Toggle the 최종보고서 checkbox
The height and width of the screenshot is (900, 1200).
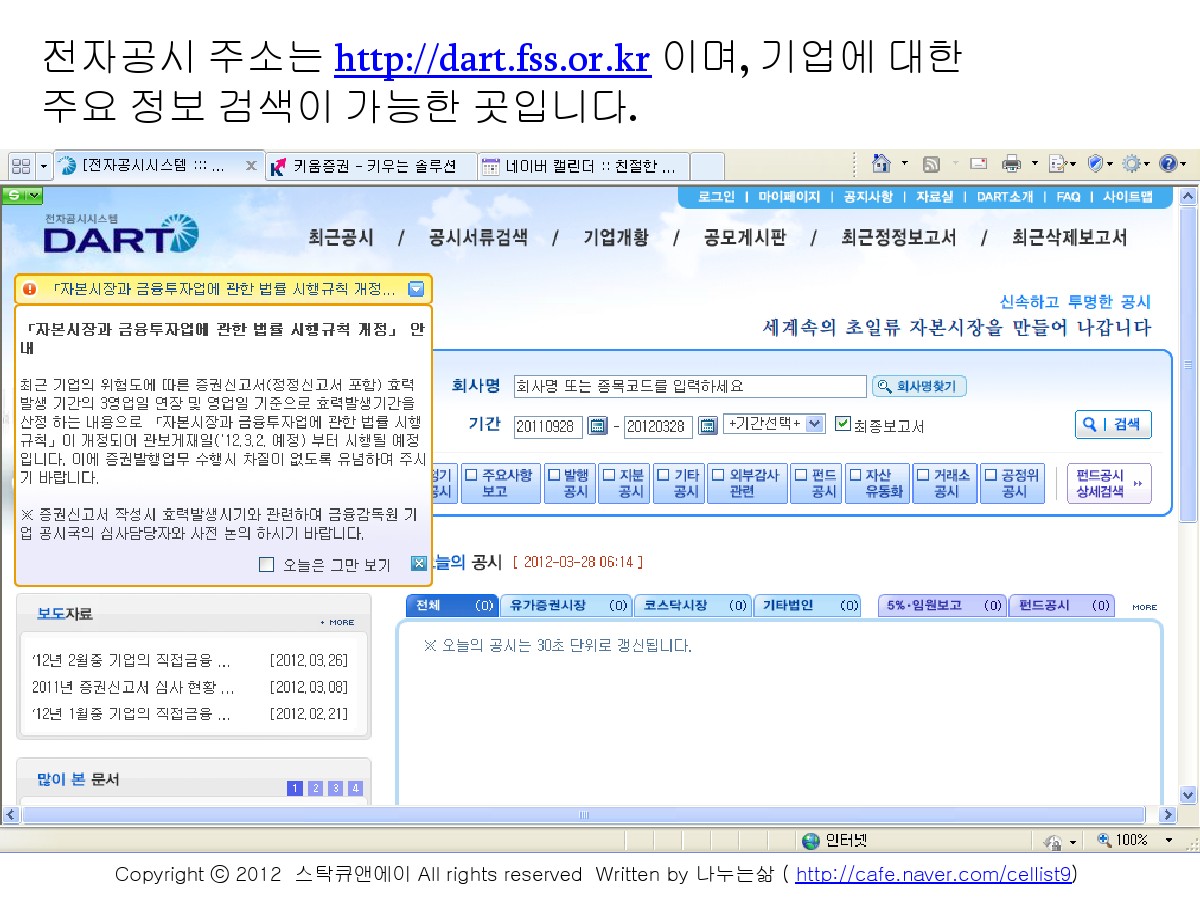point(842,424)
